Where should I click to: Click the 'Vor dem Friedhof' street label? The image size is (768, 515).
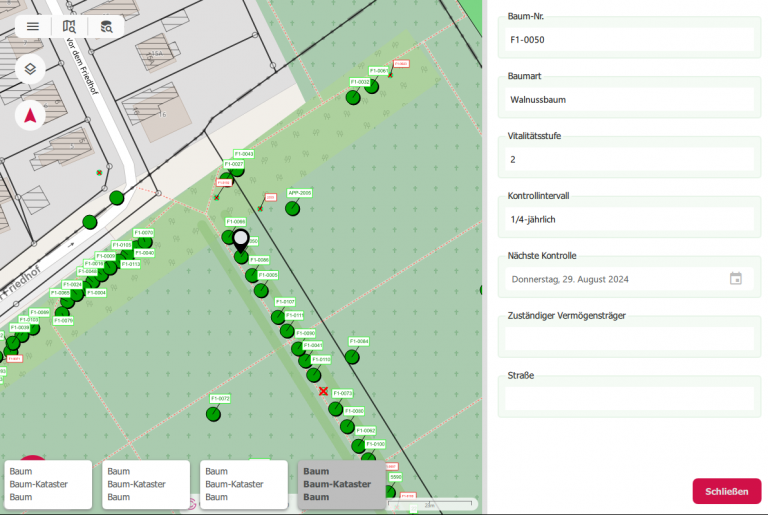tap(82, 66)
